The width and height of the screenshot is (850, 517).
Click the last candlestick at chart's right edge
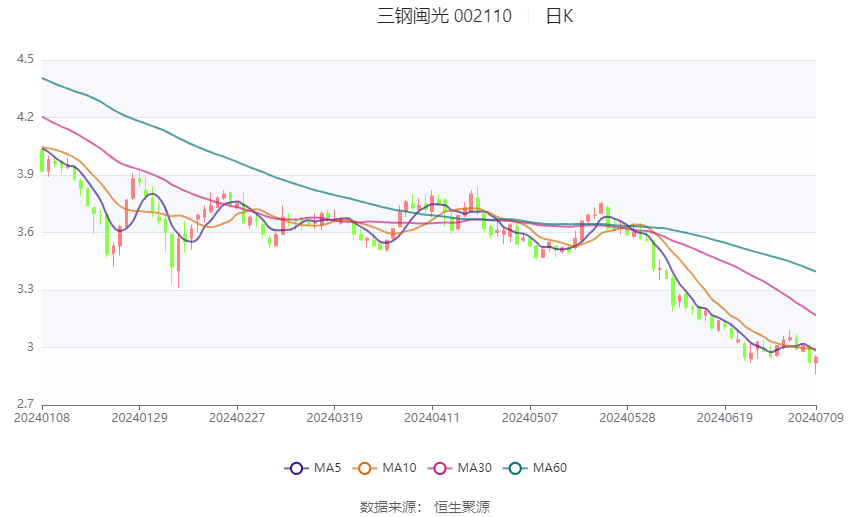(x=816, y=363)
